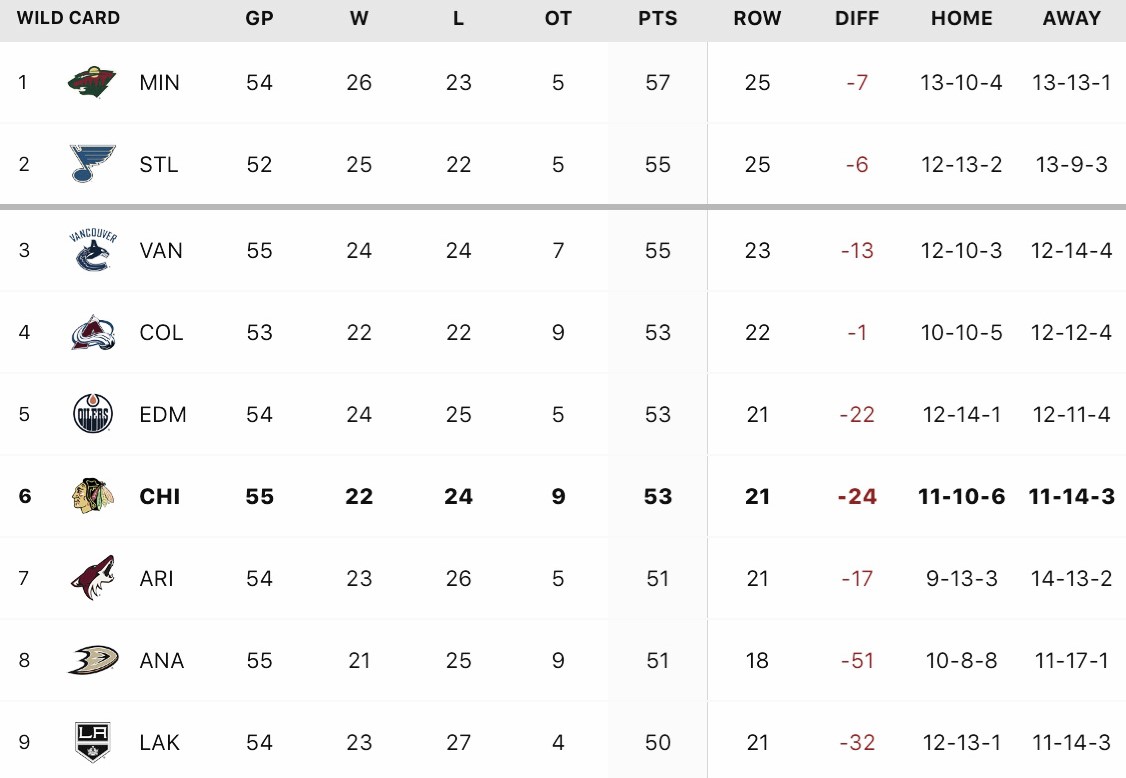1126x778 pixels.
Task: Open the MIN team link
Action: [x=159, y=83]
